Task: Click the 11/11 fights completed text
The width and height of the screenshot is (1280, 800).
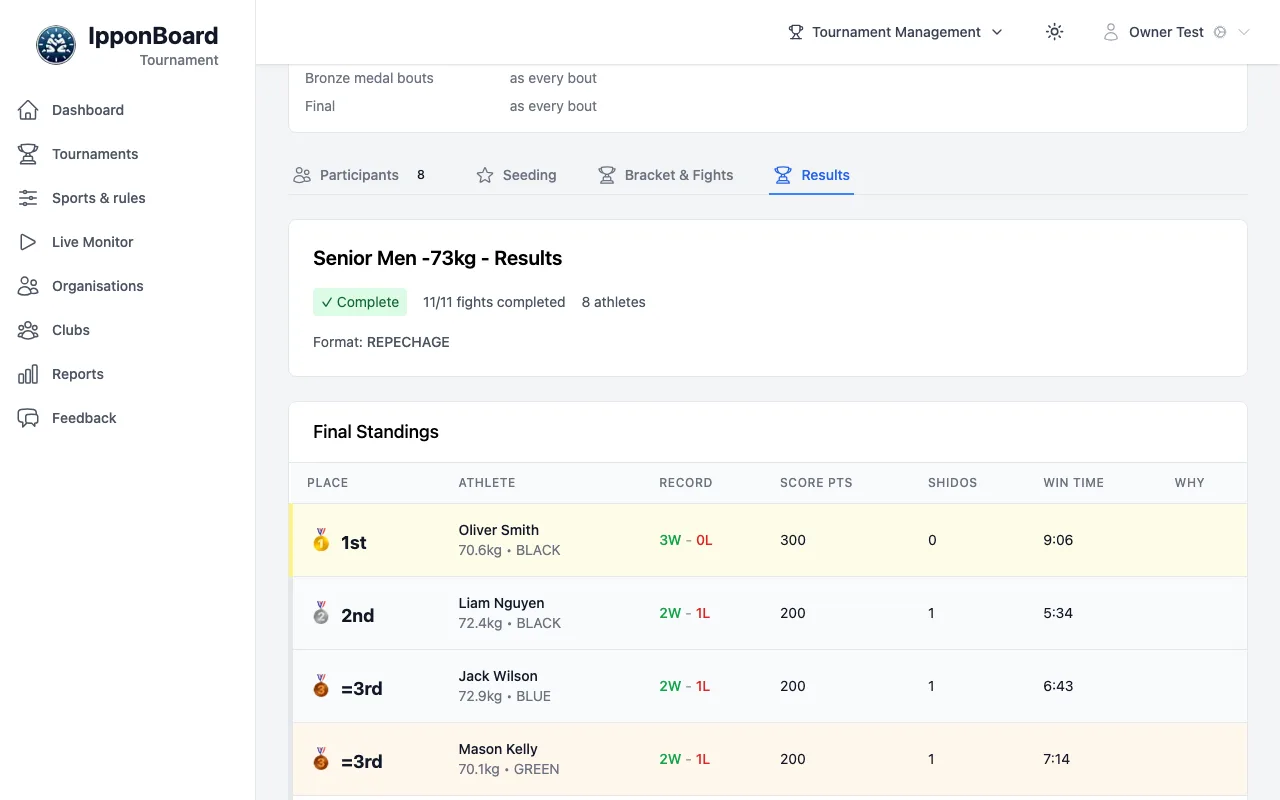Action: (x=494, y=302)
